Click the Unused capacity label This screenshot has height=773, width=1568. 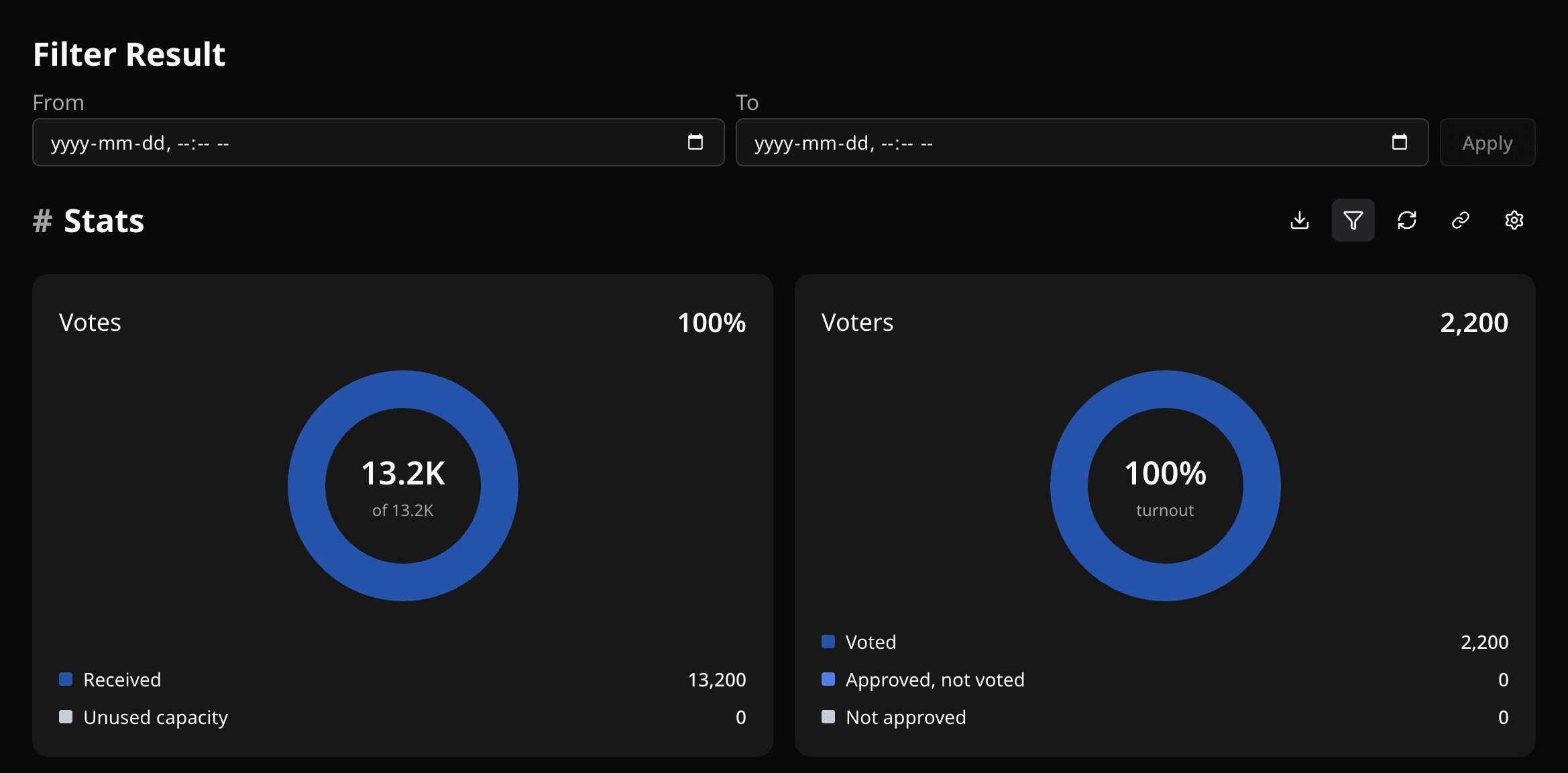point(156,717)
